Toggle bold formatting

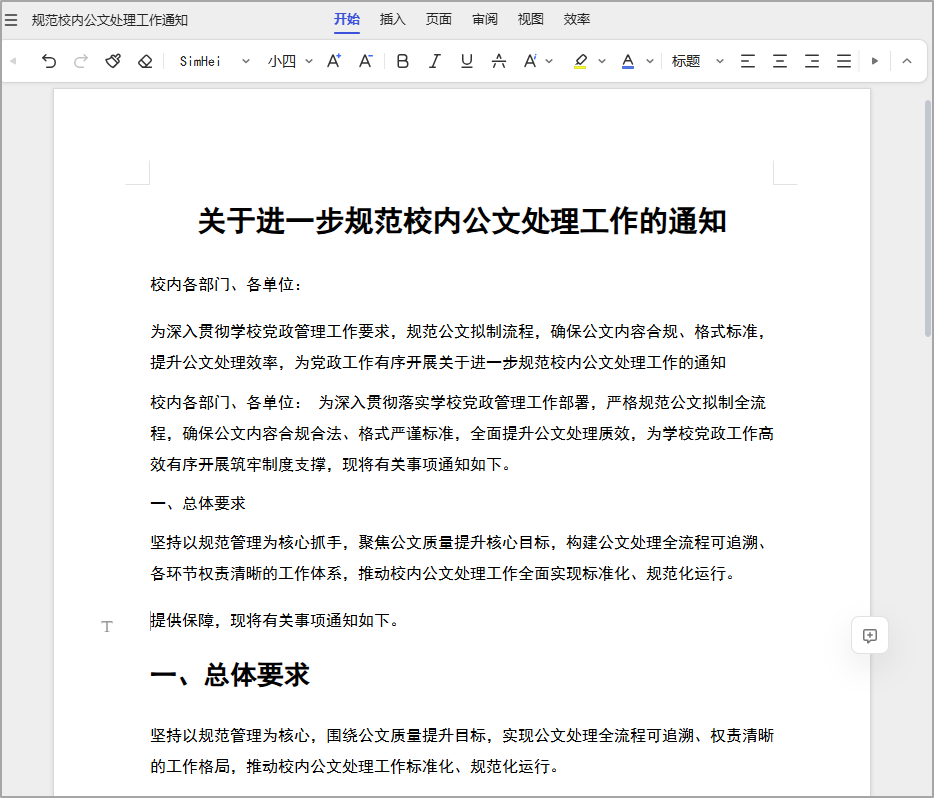tap(401, 61)
